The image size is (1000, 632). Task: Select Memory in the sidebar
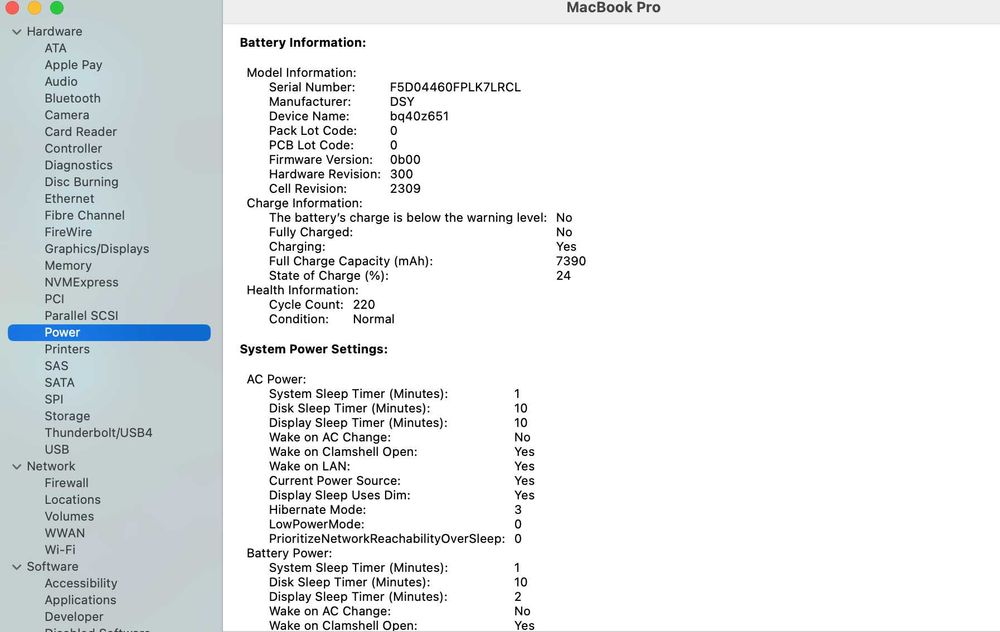[x=68, y=265]
